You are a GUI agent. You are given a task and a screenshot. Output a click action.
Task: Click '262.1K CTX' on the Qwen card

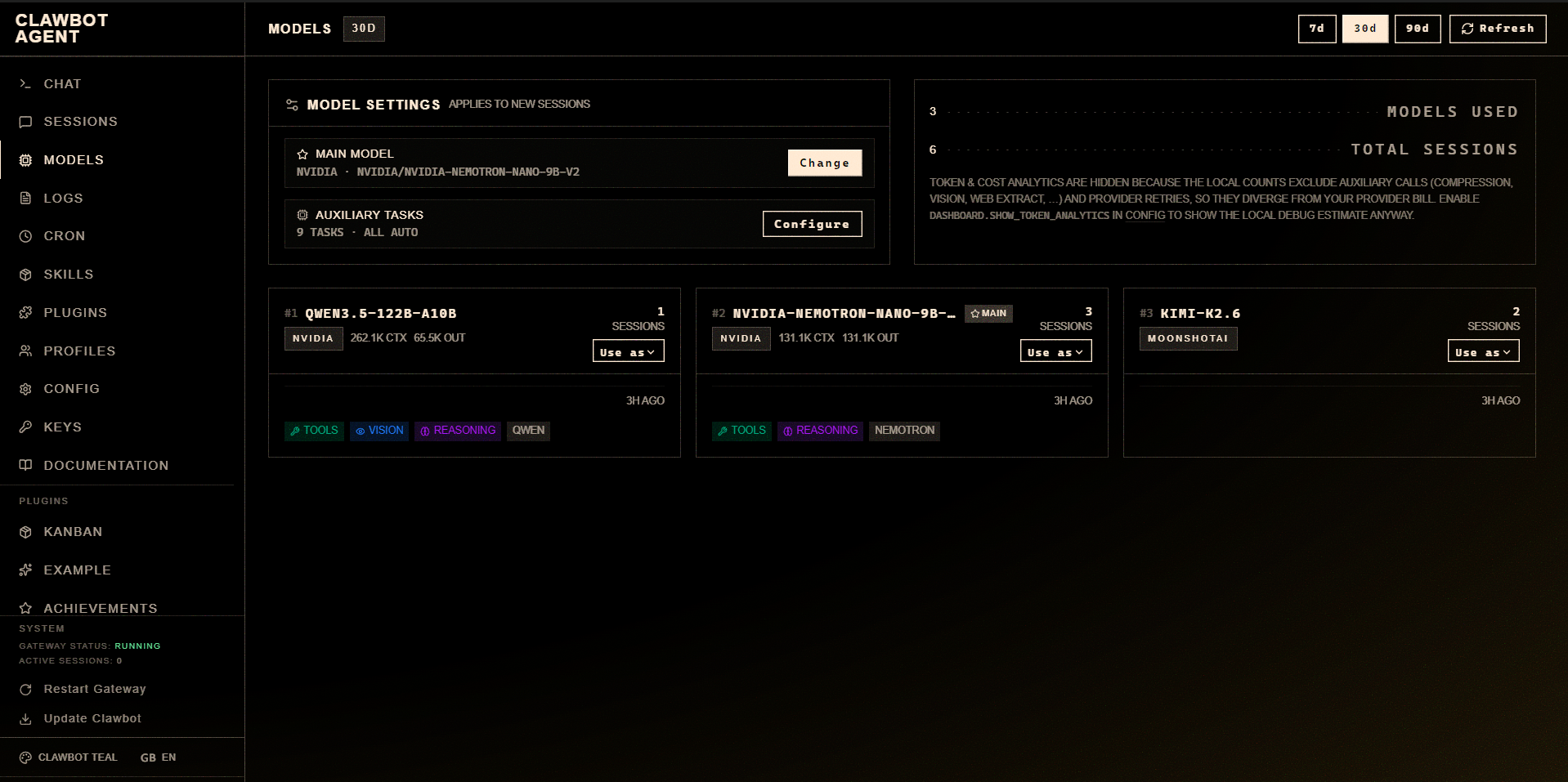click(379, 338)
